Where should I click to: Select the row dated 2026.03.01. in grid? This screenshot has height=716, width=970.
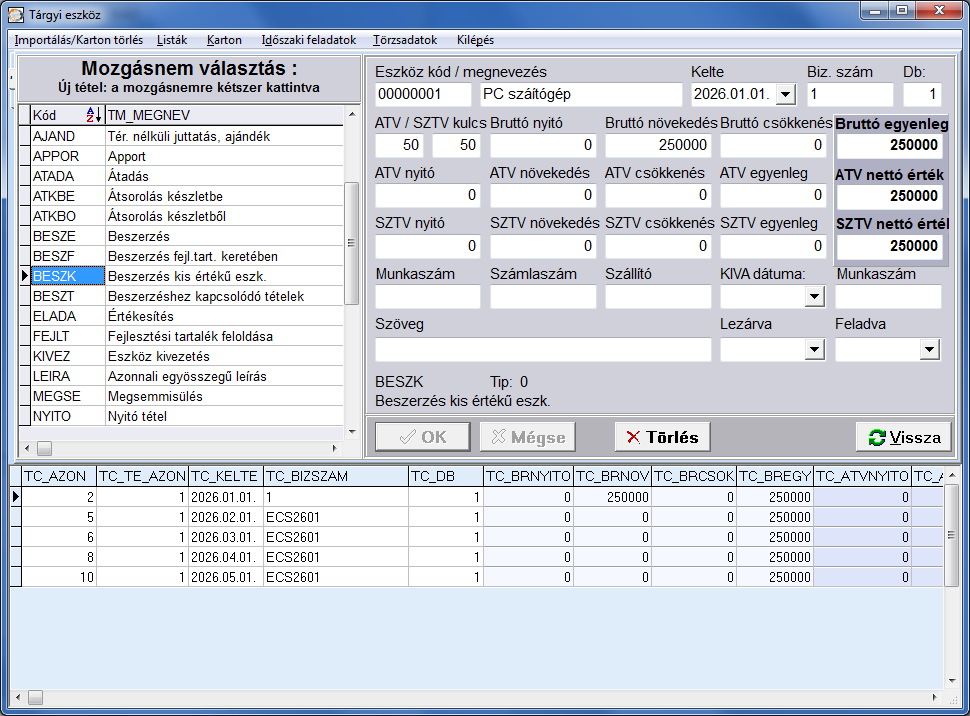476,537
